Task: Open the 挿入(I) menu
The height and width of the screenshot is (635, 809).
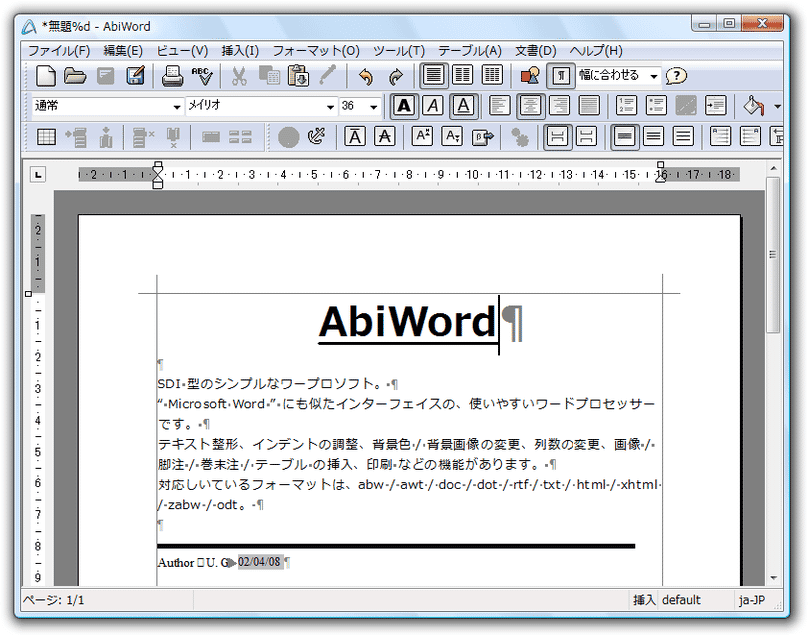Action: [x=240, y=51]
